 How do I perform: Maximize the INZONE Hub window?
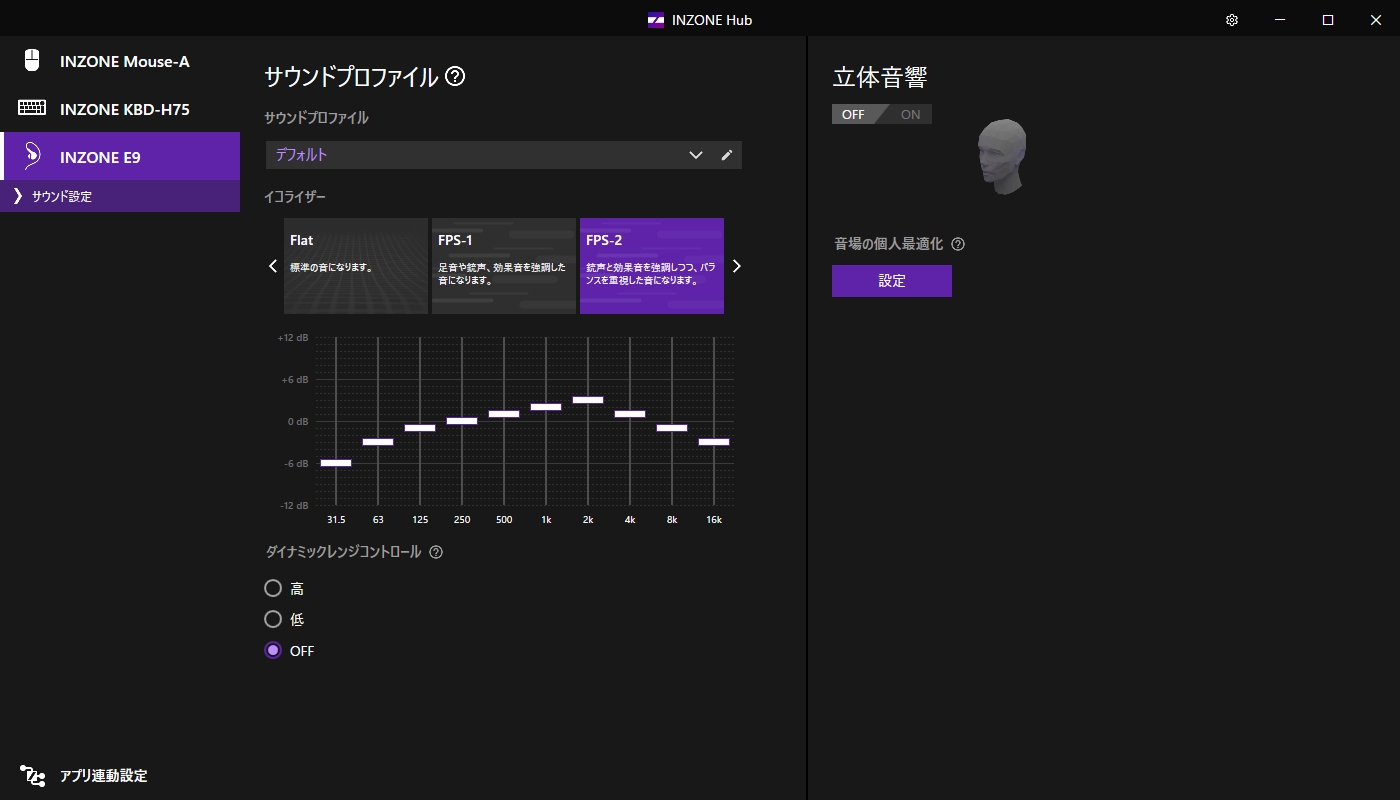1328,20
